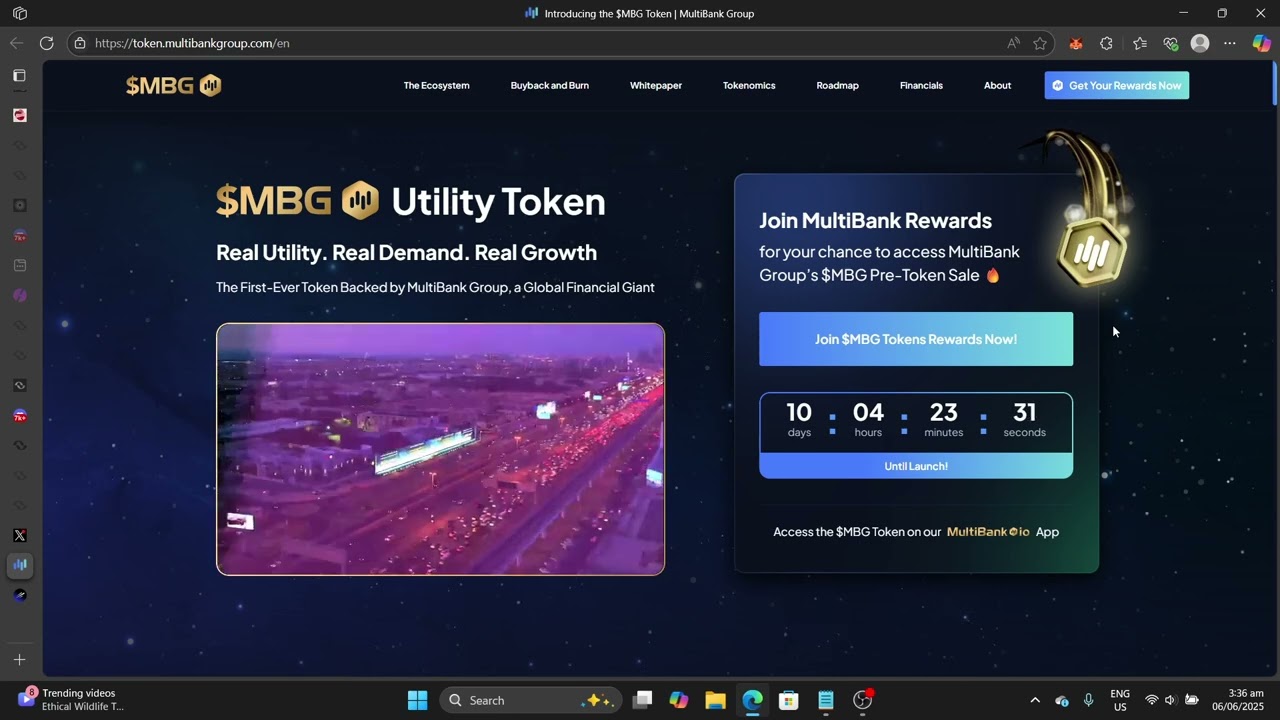This screenshot has width=1280, height=720.
Task: Switch to the X (Twitter) vertical tab
Action: pos(20,535)
